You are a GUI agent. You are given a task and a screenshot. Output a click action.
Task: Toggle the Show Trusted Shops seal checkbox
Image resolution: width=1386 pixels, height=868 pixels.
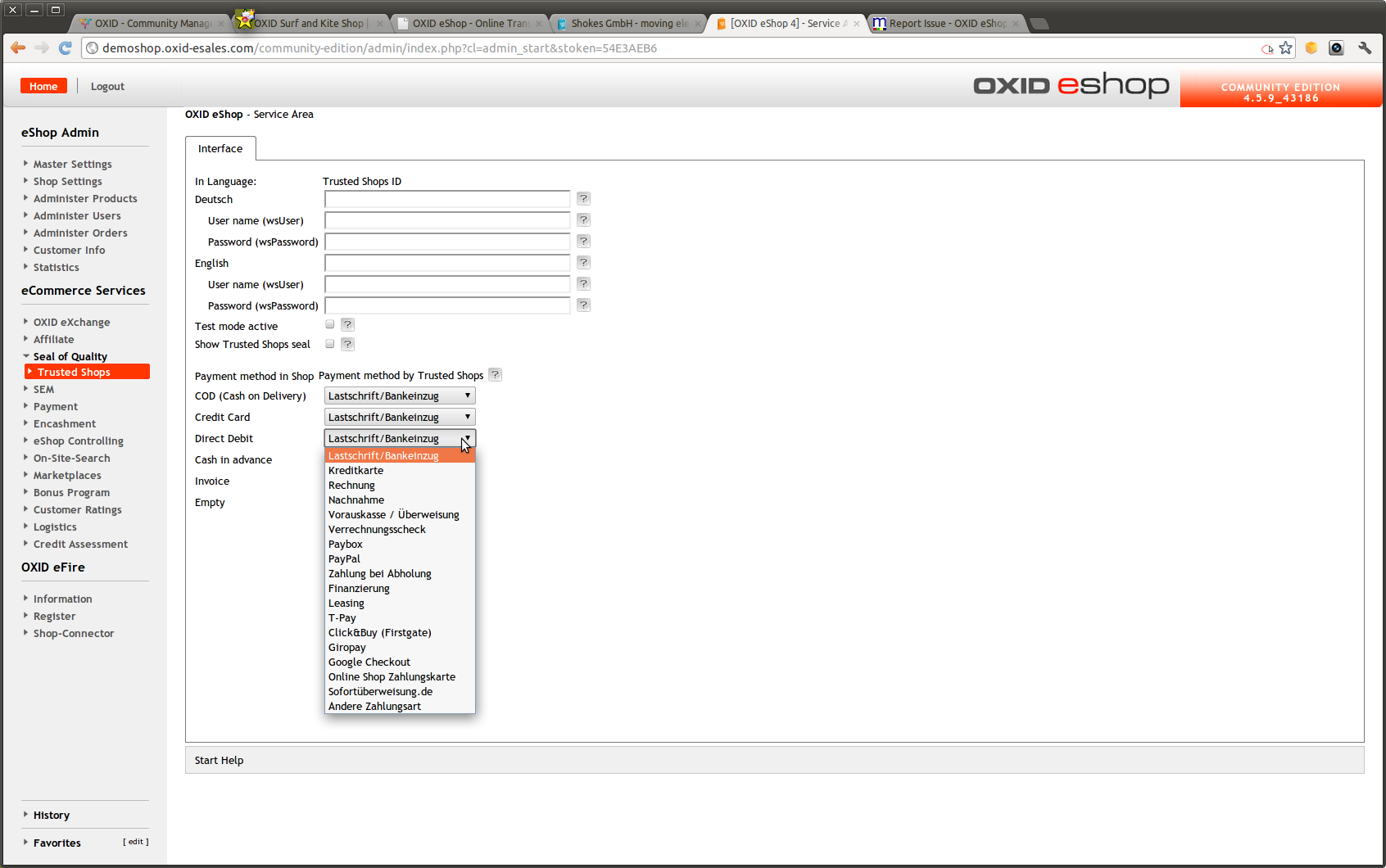click(x=330, y=344)
